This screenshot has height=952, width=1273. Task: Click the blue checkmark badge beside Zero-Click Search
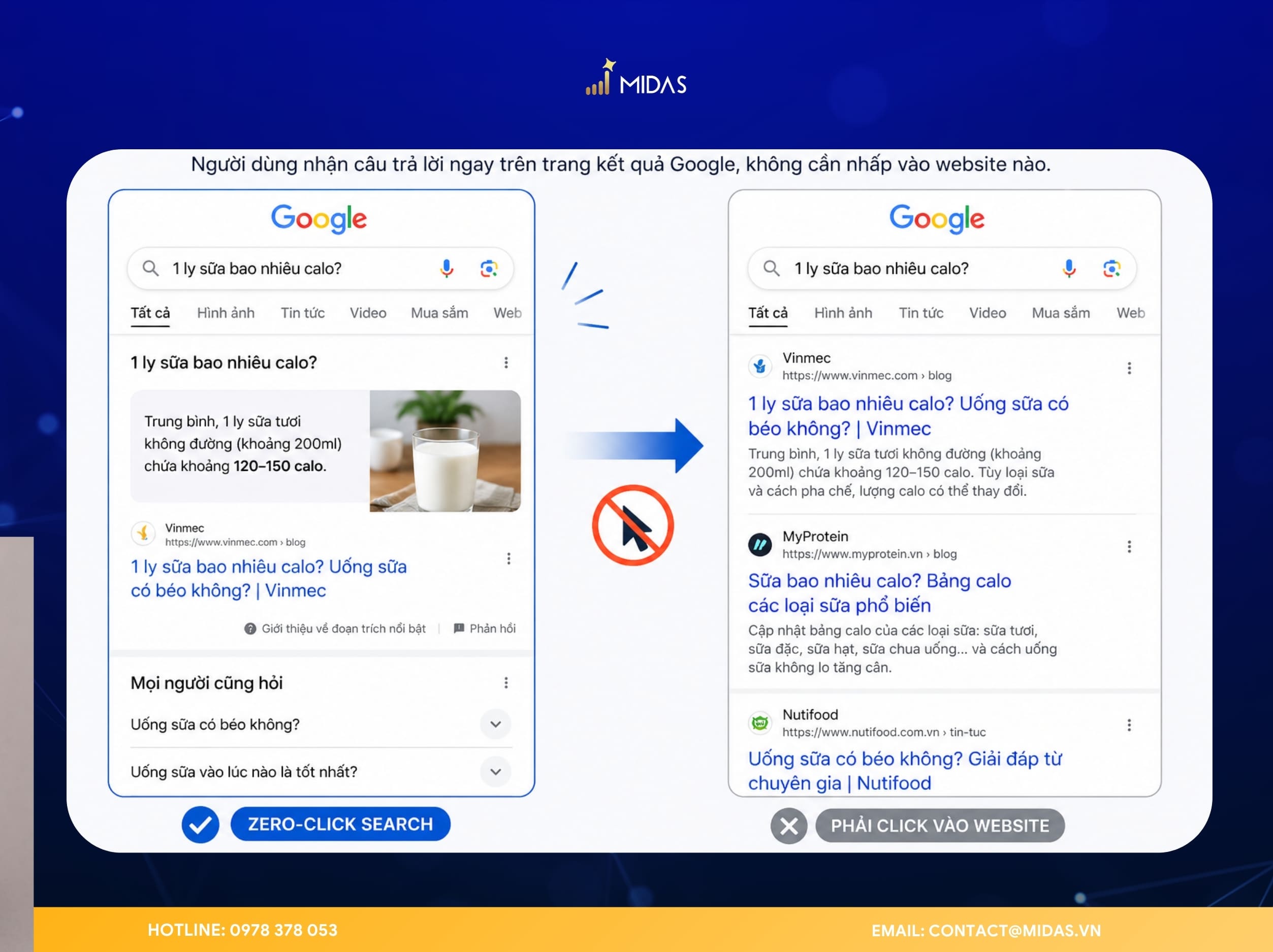tap(200, 825)
